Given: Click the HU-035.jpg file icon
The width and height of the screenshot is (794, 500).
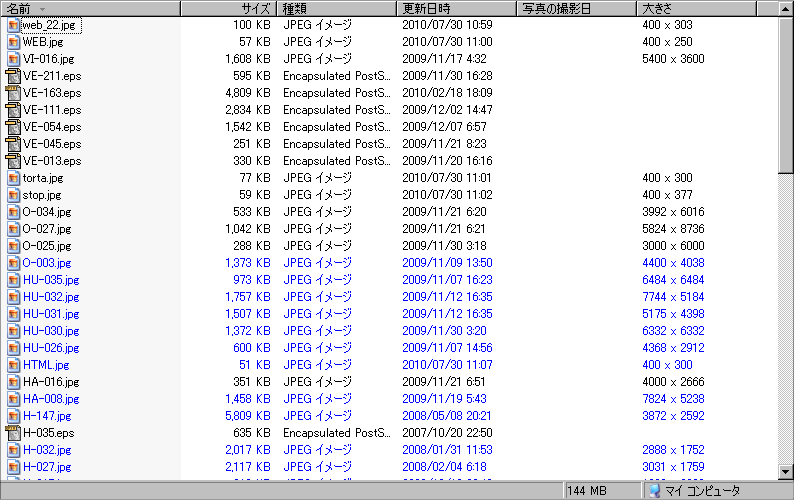Looking at the screenshot, I should (x=14, y=280).
